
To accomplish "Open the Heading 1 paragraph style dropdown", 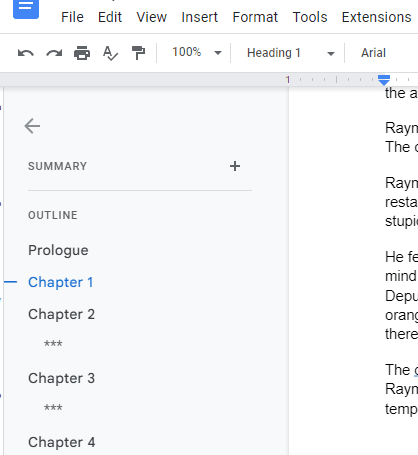I will click(x=290, y=53).
